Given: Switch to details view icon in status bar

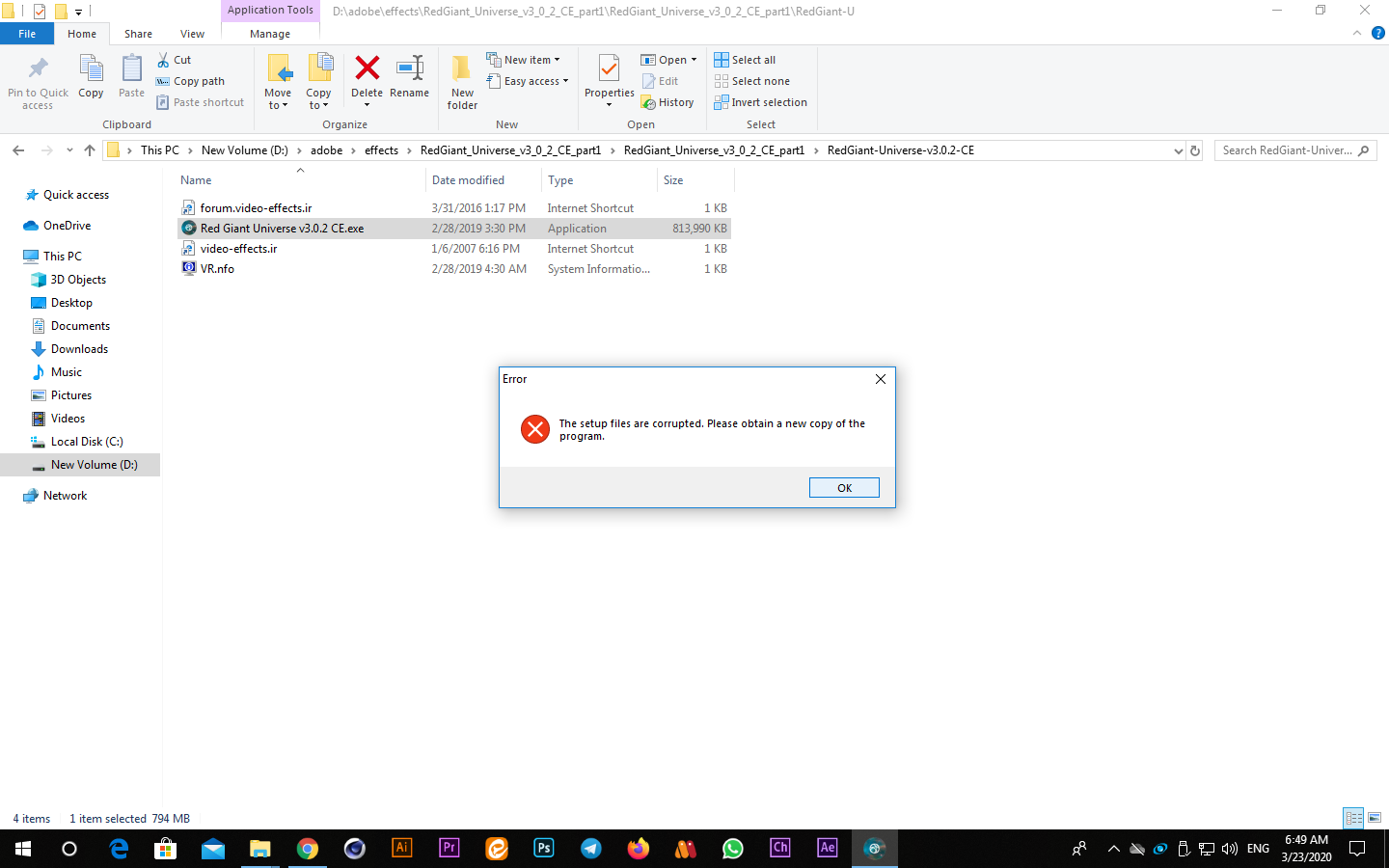Looking at the screenshot, I should [1353, 818].
